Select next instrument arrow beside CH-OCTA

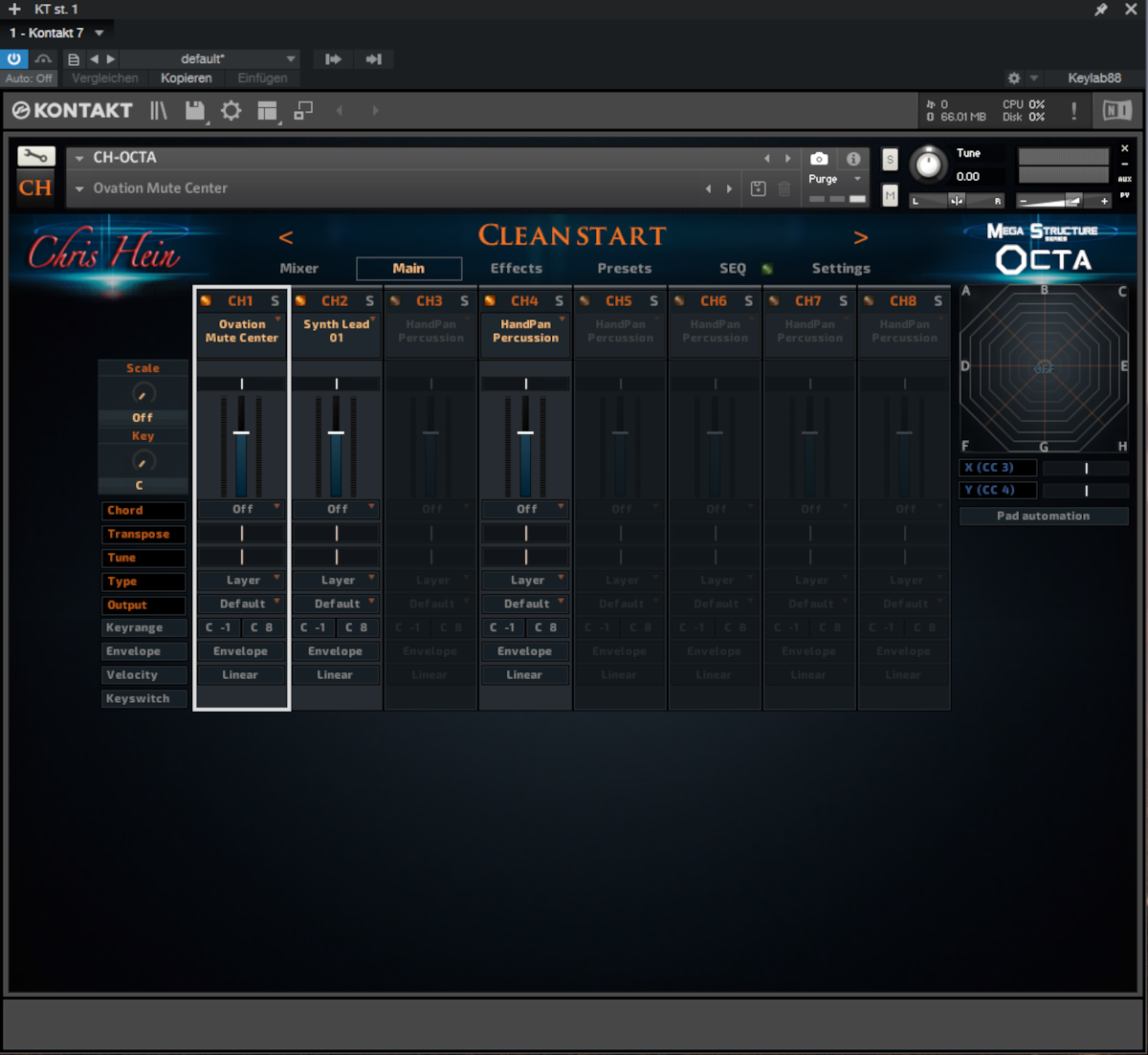click(x=788, y=159)
